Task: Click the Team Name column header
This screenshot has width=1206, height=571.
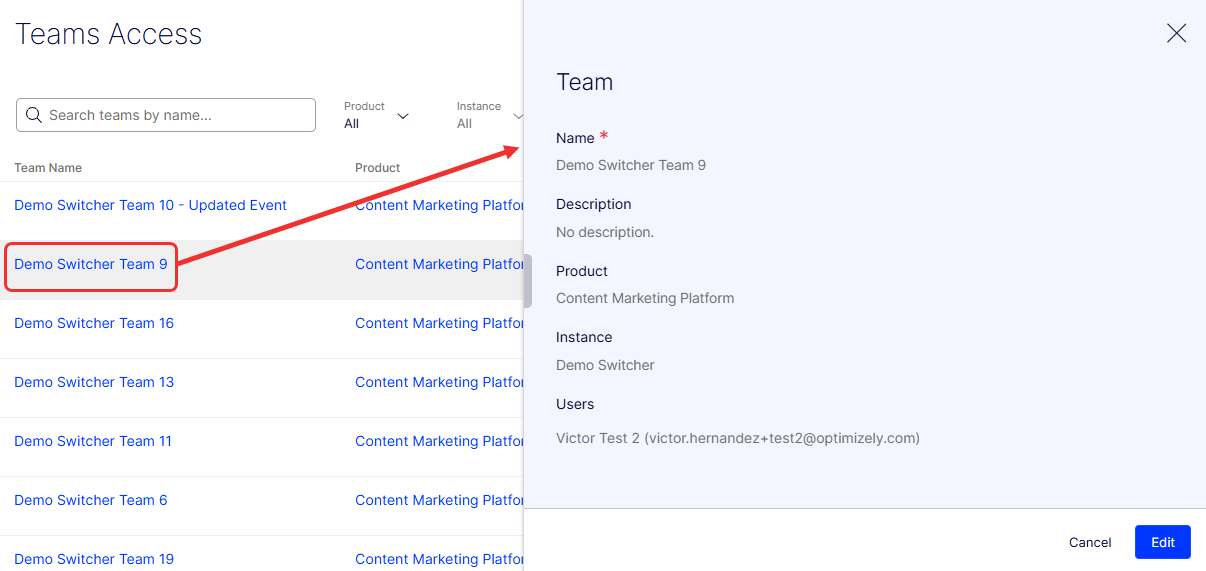Action: point(48,168)
